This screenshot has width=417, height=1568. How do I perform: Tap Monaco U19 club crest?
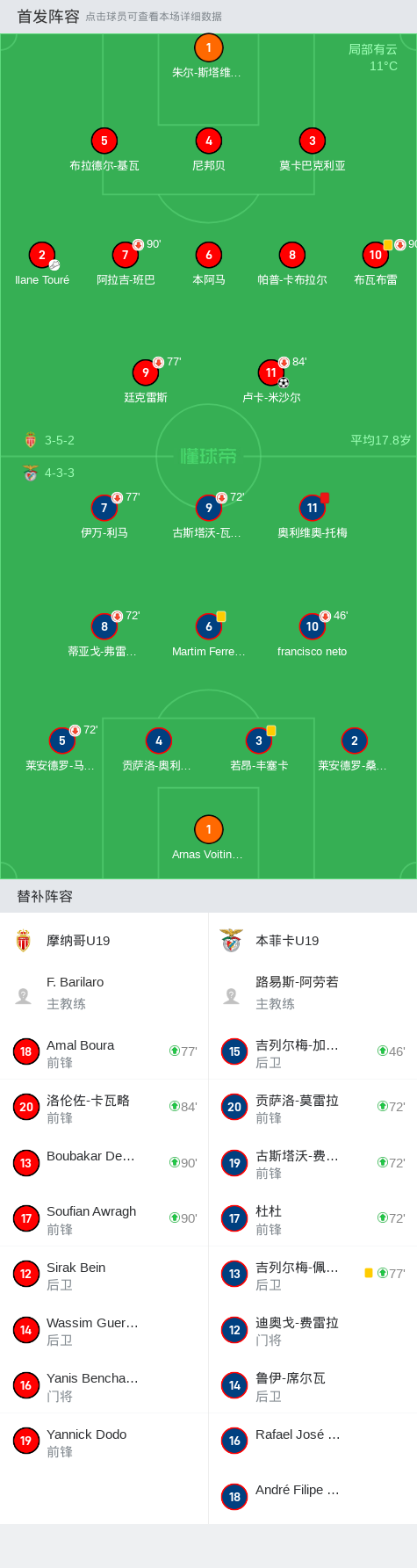(24, 941)
